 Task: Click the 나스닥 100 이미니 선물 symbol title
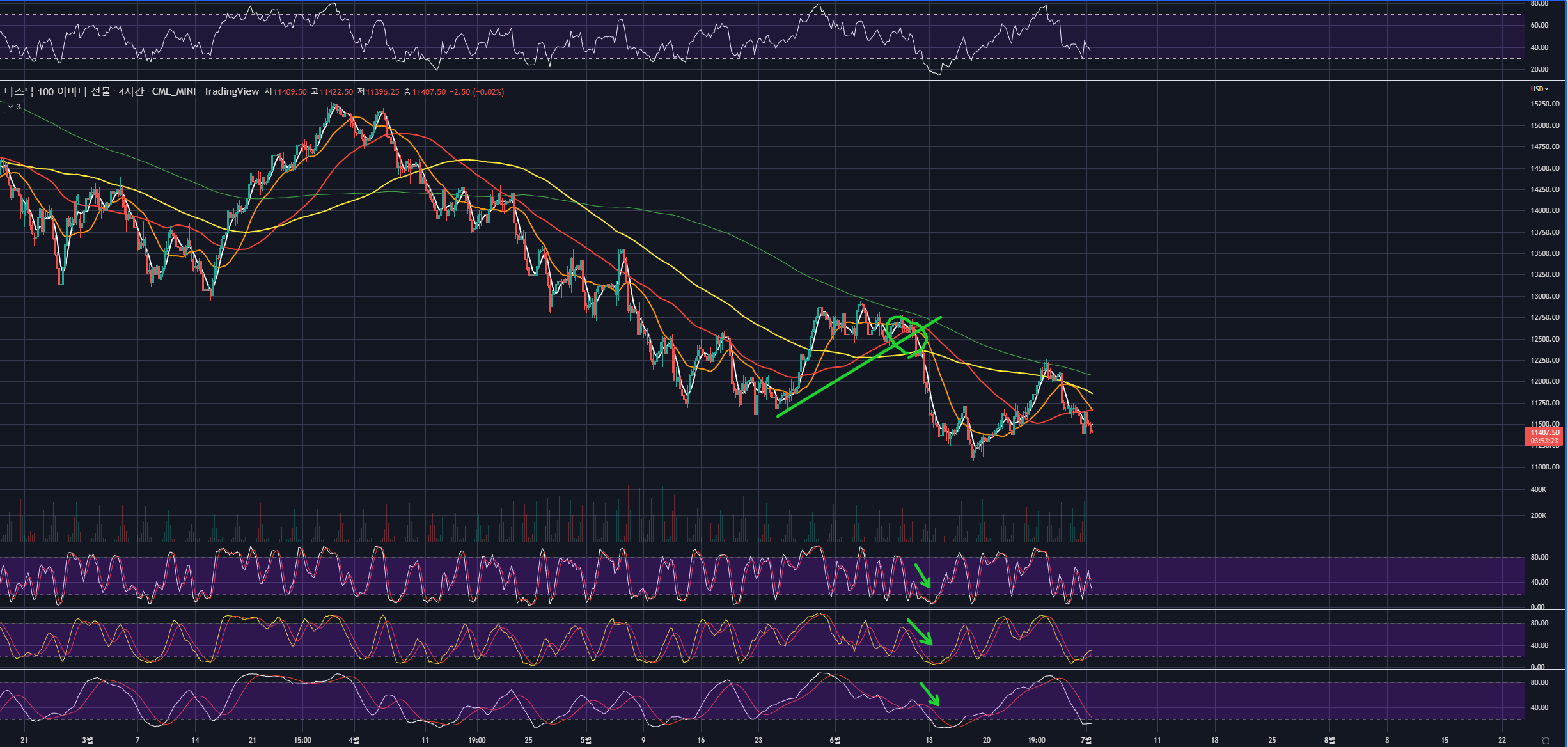tap(57, 91)
